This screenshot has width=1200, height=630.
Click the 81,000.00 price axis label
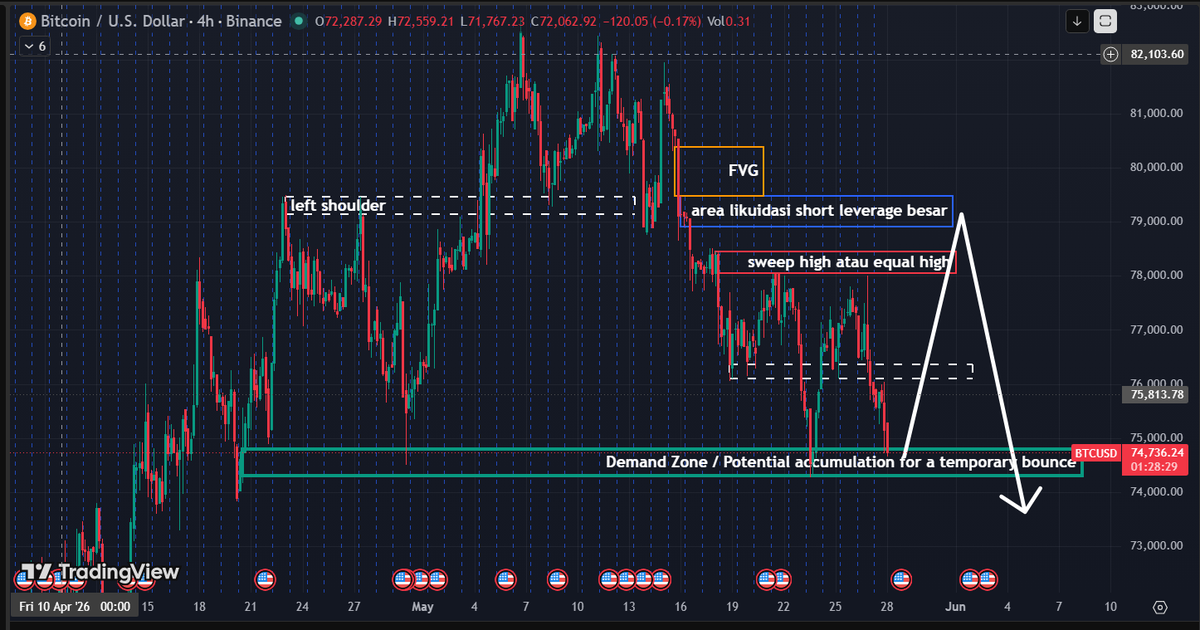(x=1156, y=113)
